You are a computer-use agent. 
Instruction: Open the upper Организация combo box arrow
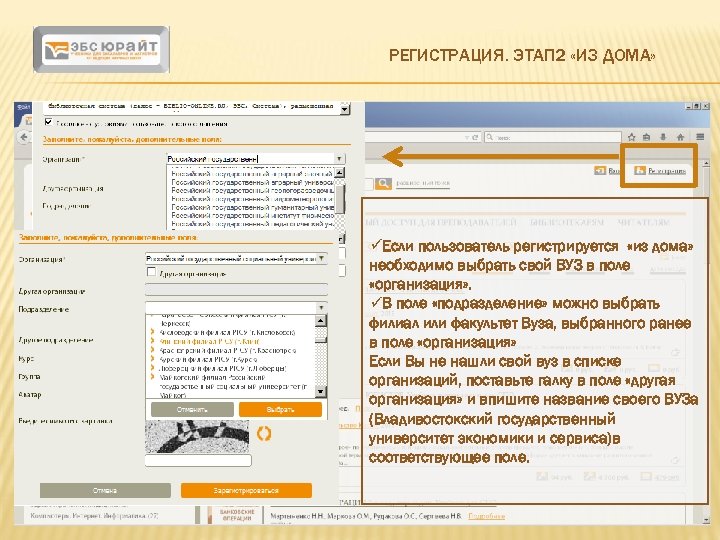tap(339, 158)
